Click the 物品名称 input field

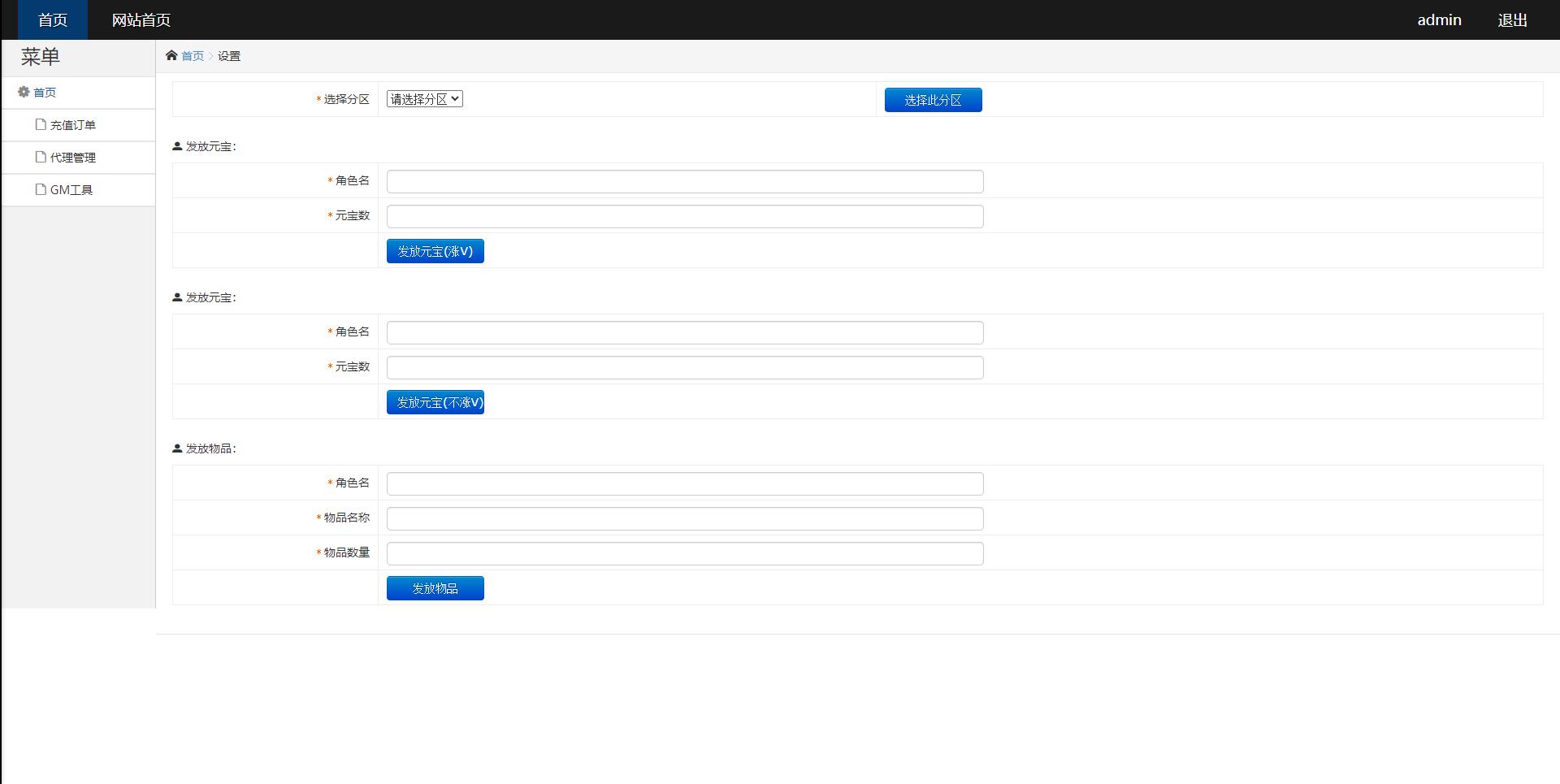[684, 518]
